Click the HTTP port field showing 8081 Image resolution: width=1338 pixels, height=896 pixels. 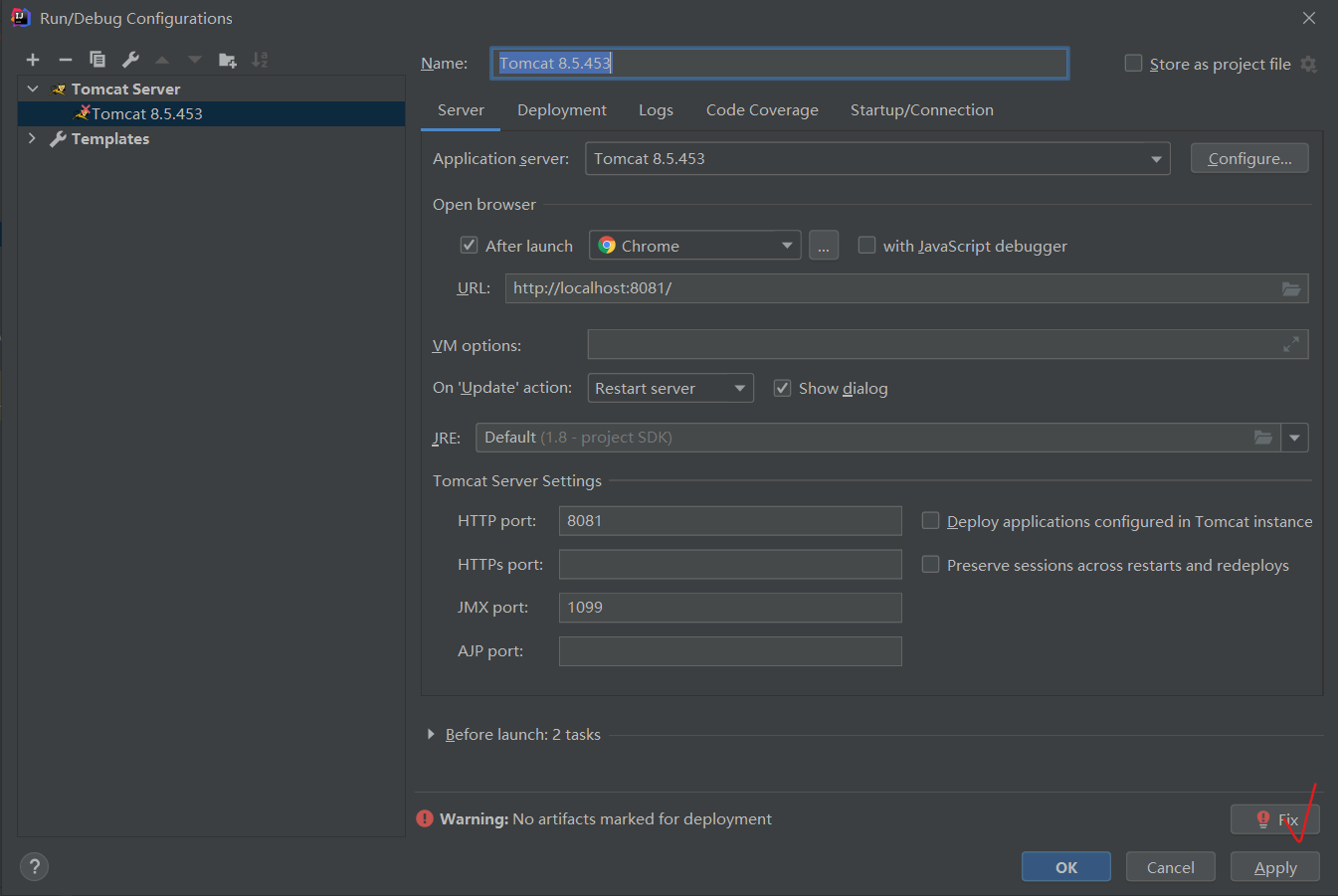(730, 521)
